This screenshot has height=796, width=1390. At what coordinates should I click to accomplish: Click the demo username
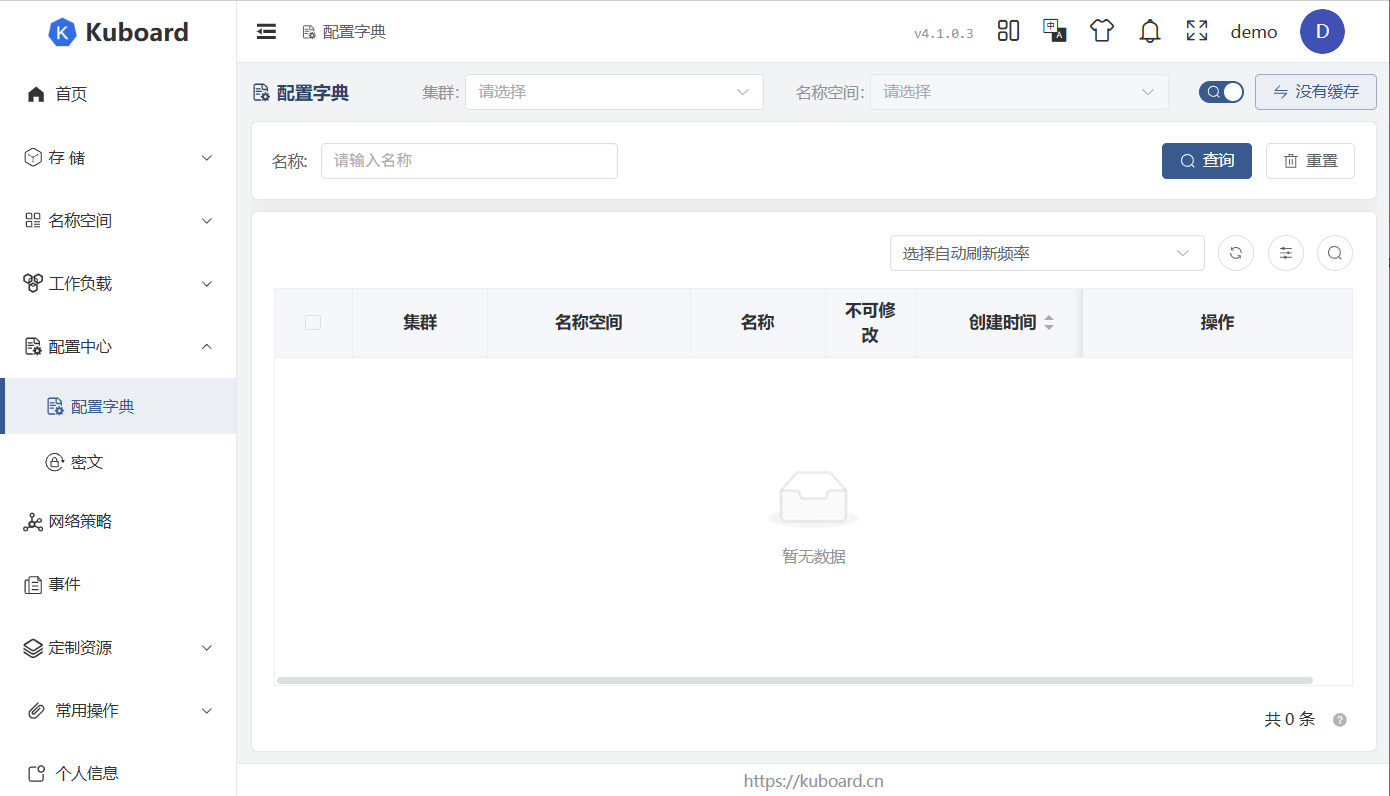(x=1254, y=32)
